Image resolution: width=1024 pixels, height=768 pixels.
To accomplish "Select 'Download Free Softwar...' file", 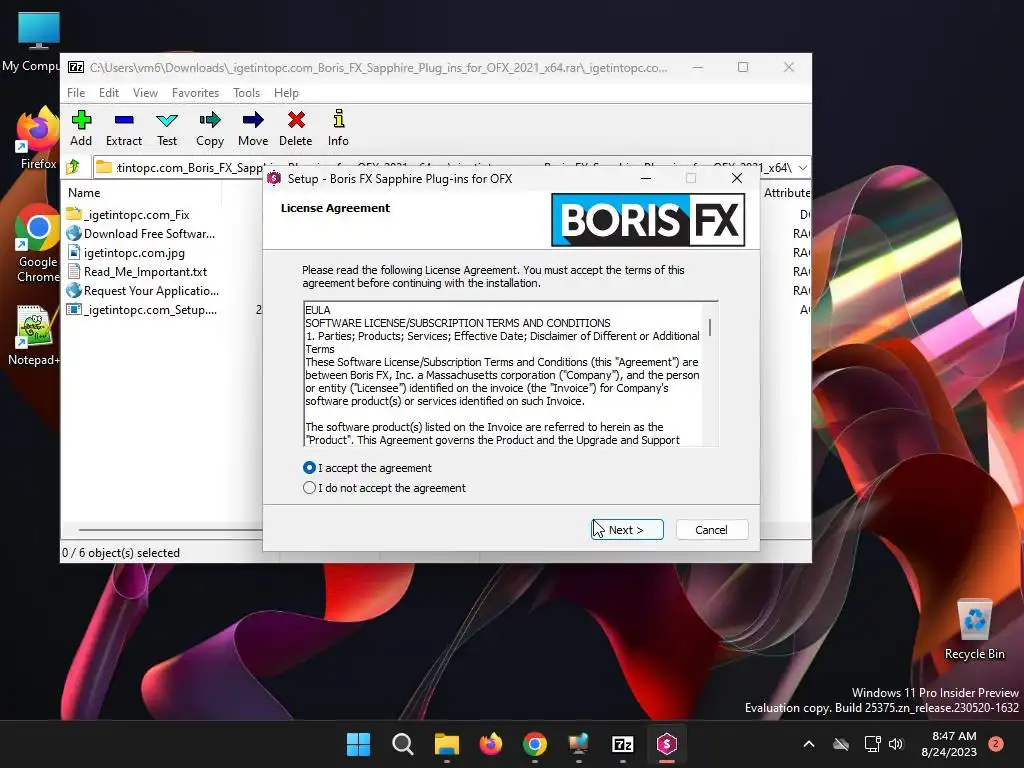I will (149, 233).
